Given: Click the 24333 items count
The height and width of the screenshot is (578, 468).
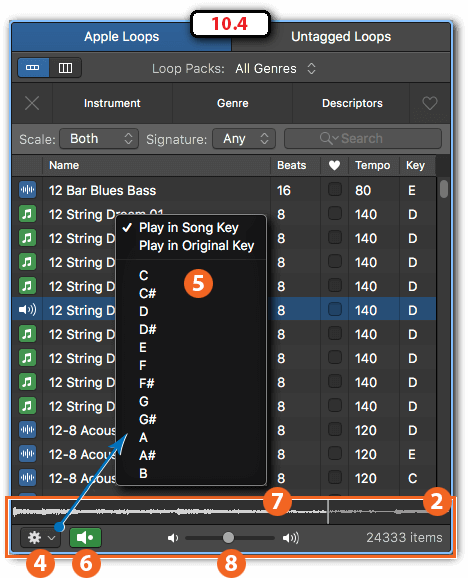Looking at the screenshot, I should pyautogui.click(x=404, y=538).
